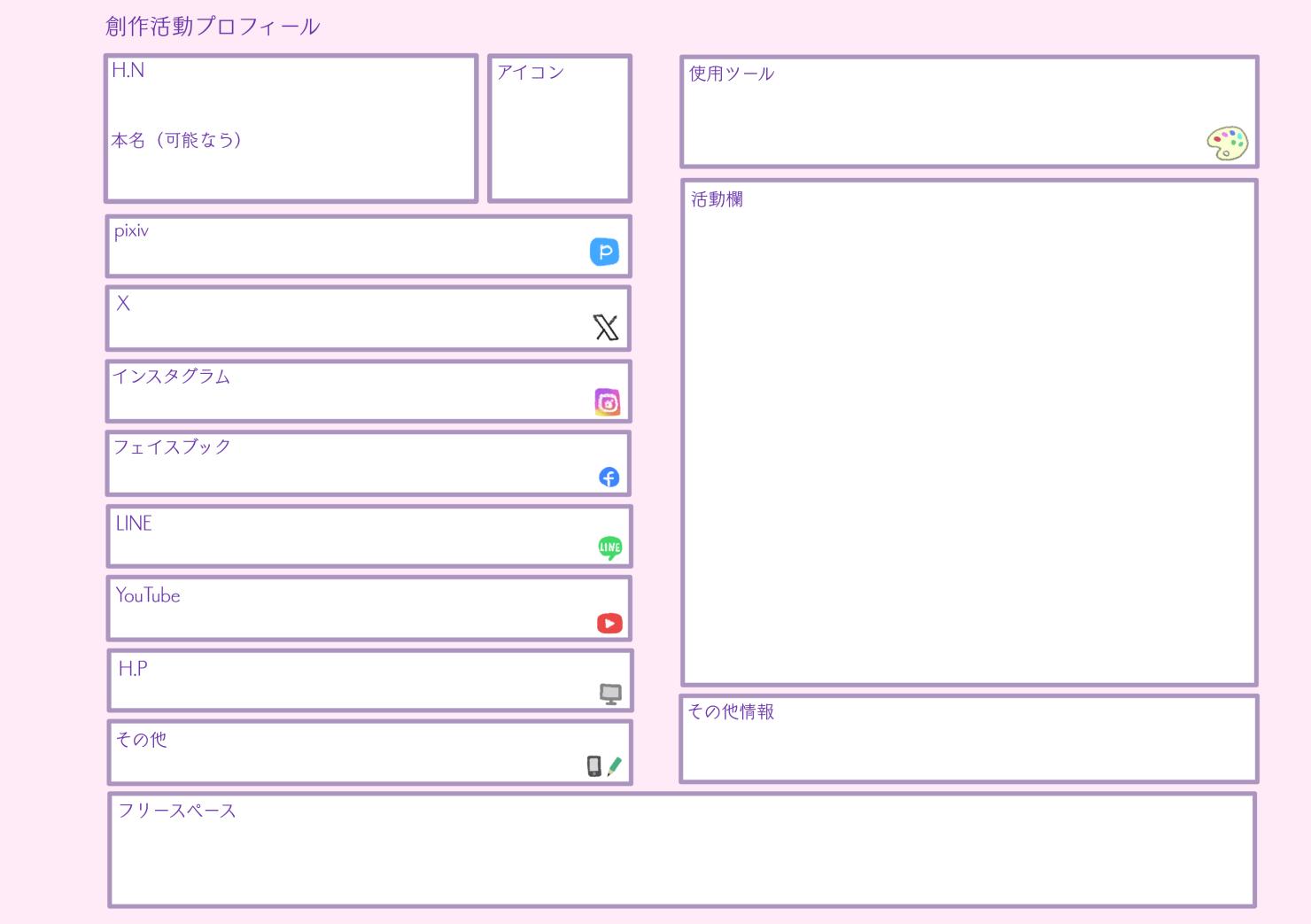Click into the 使用ツール box
The image size is (1311, 924).
click(939, 120)
